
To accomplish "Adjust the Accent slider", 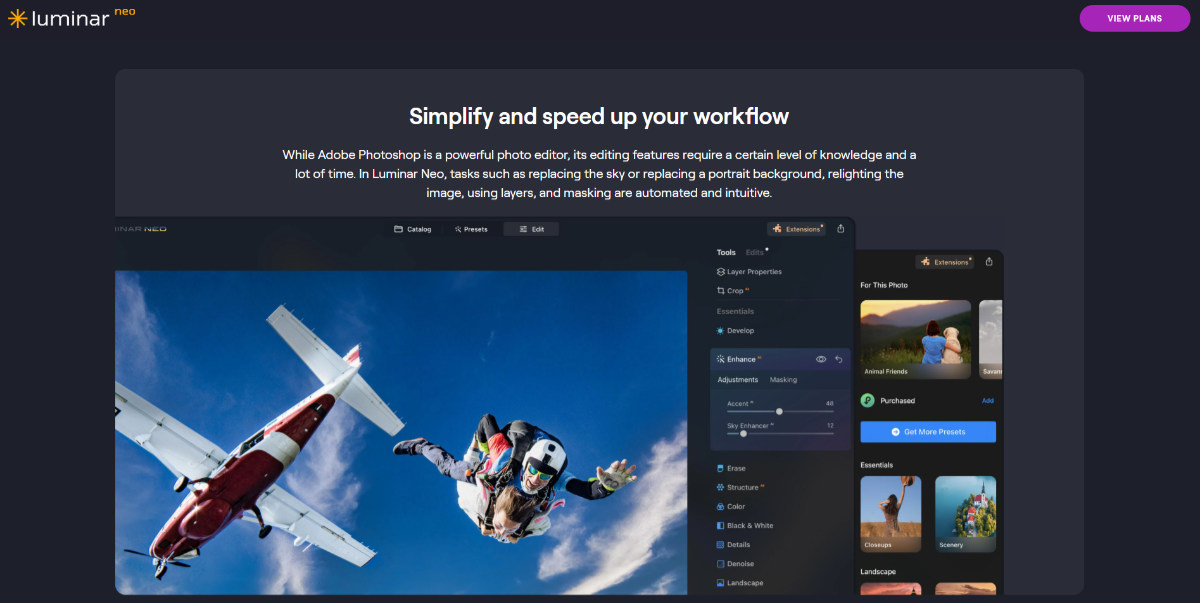I will tap(779, 411).
